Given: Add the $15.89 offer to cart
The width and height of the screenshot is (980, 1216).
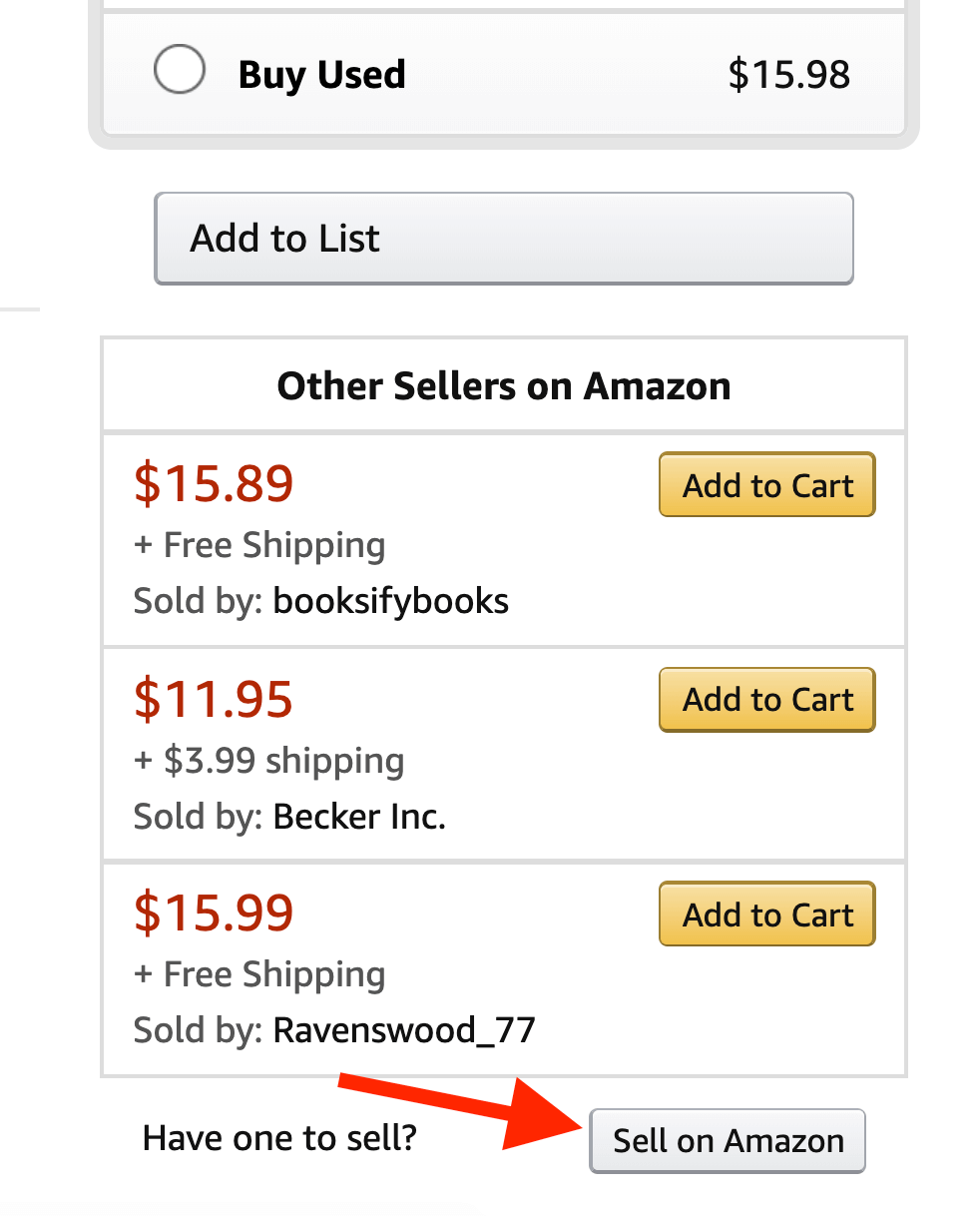Looking at the screenshot, I should pos(766,484).
